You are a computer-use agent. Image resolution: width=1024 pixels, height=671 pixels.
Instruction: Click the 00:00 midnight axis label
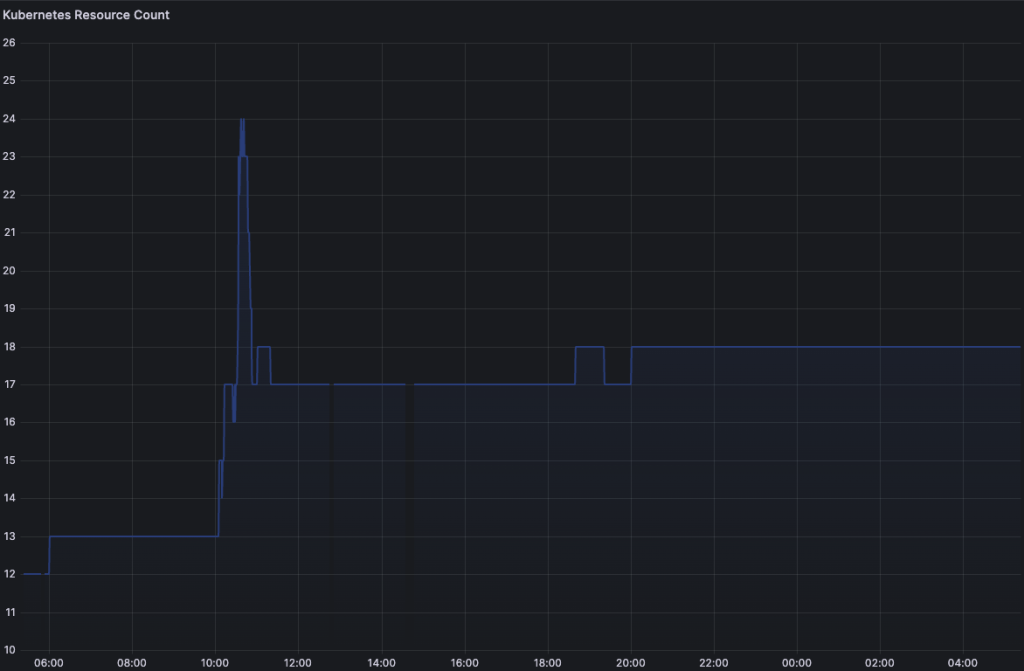(796, 662)
